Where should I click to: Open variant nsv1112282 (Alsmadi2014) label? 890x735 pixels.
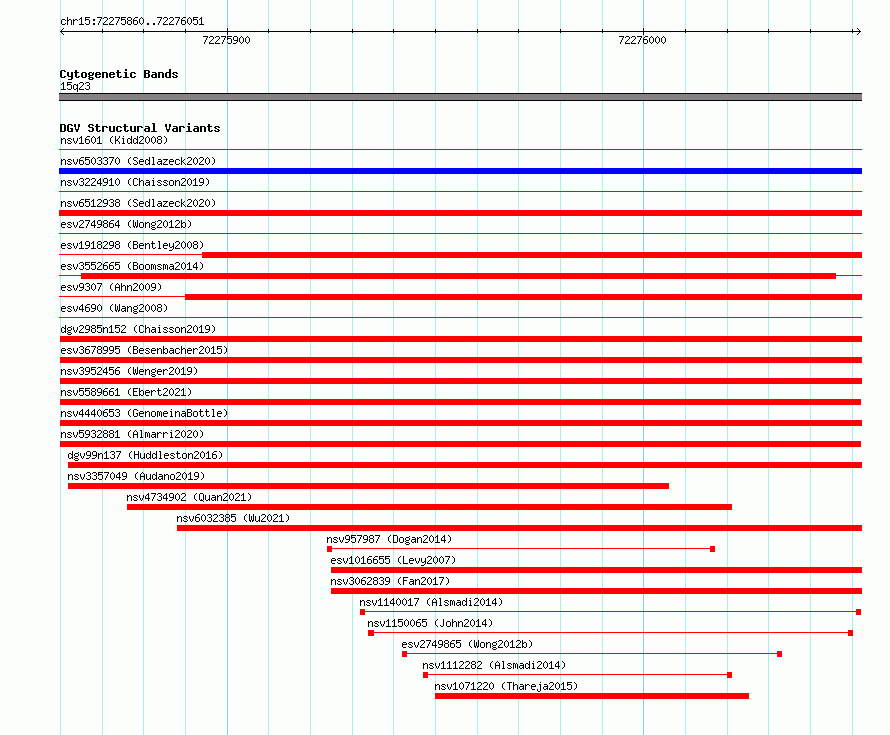click(x=494, y=665)
